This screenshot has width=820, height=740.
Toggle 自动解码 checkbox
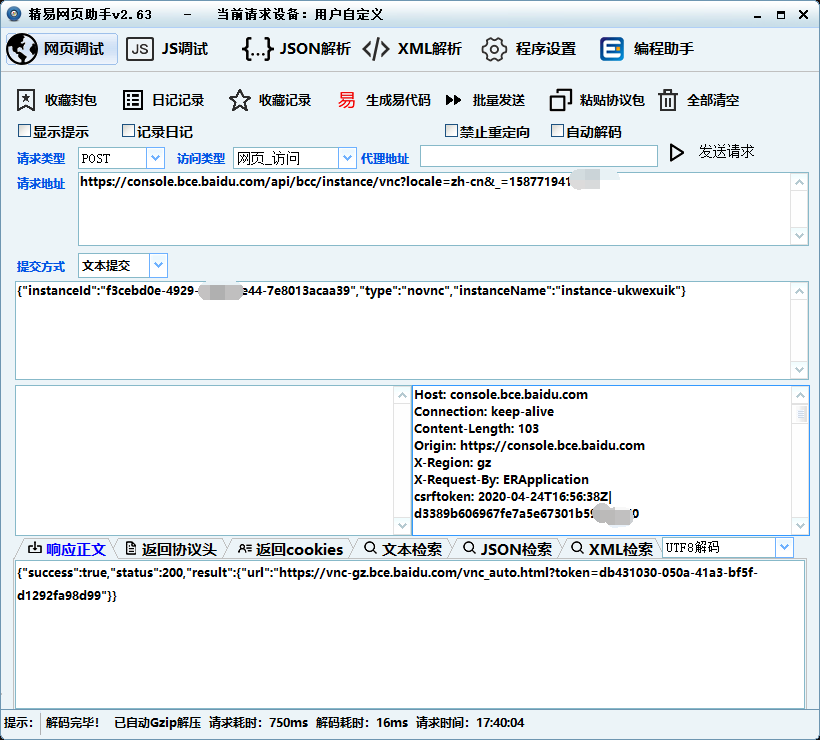(557, 131)
